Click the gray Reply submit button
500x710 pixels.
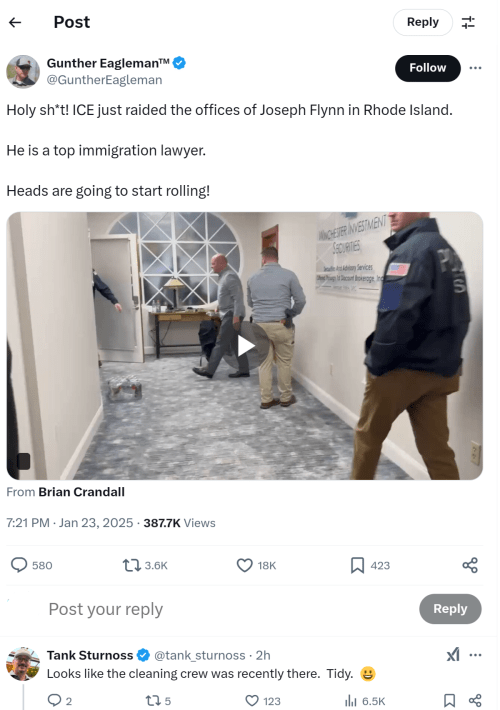coord(450,609)
